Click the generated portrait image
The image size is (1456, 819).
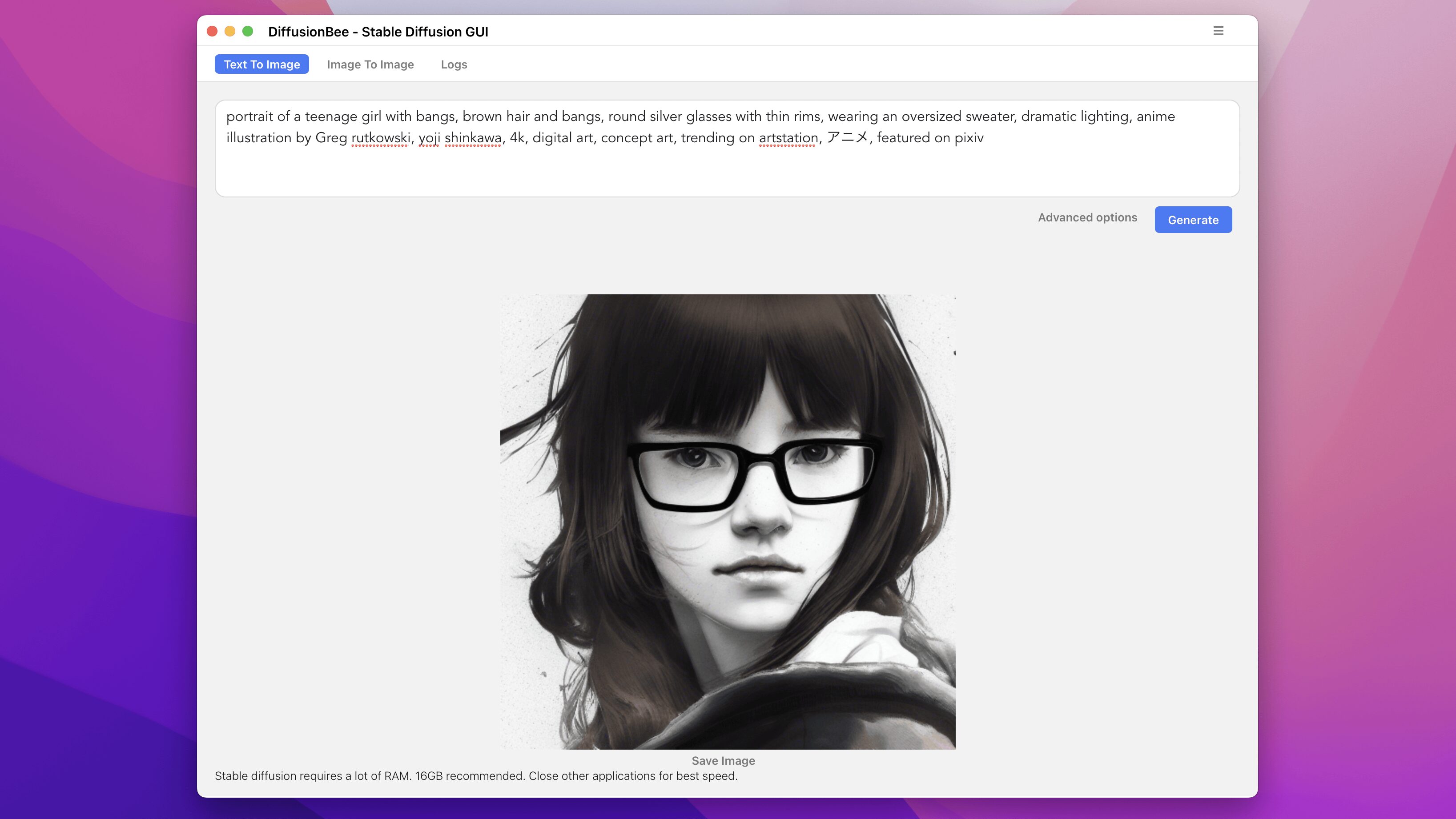[728, 521]
